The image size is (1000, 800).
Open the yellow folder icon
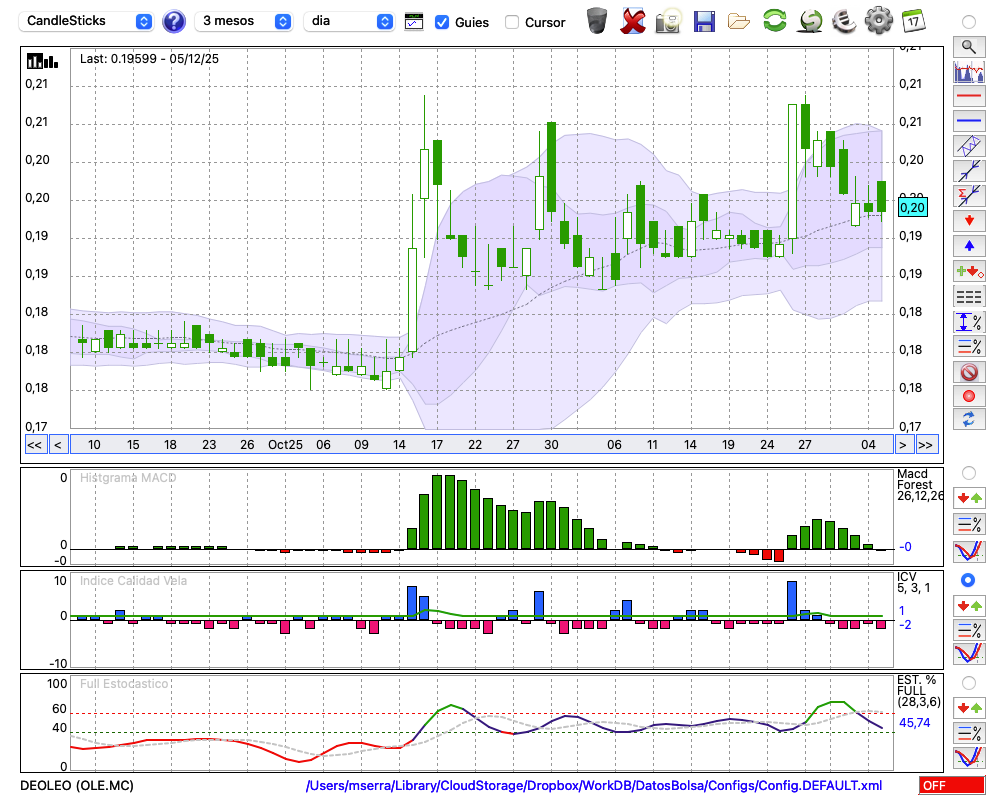pyautogui.click(x=739, y=20)
